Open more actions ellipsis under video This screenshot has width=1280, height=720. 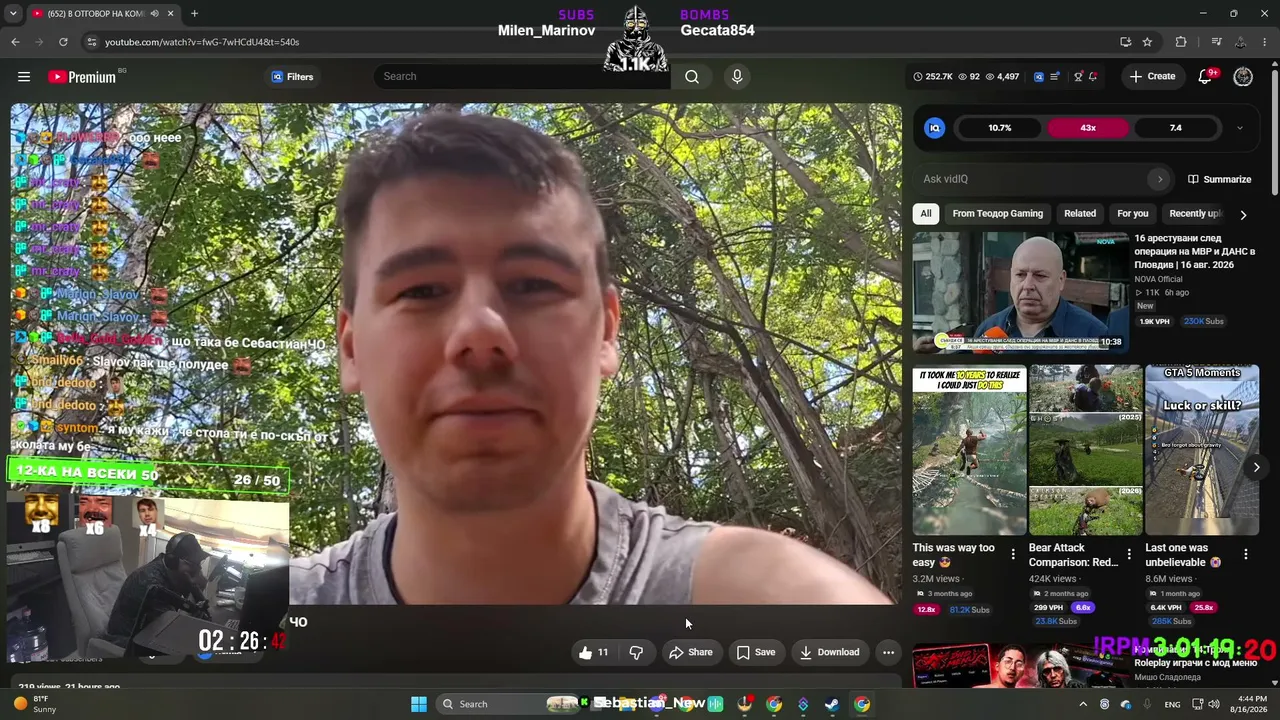point(888,652)
